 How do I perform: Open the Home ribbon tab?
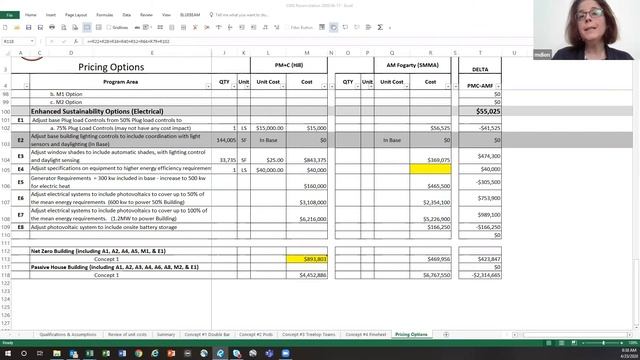(31, 15)
